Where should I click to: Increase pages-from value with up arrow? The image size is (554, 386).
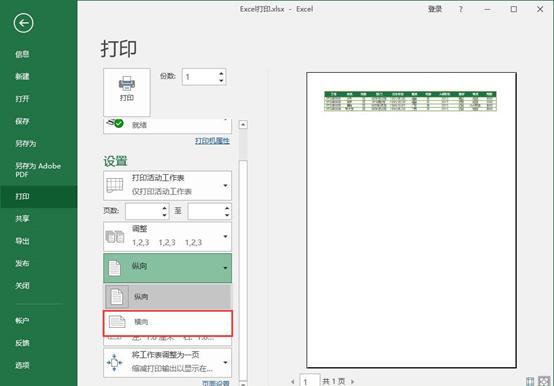coord(165,208)
